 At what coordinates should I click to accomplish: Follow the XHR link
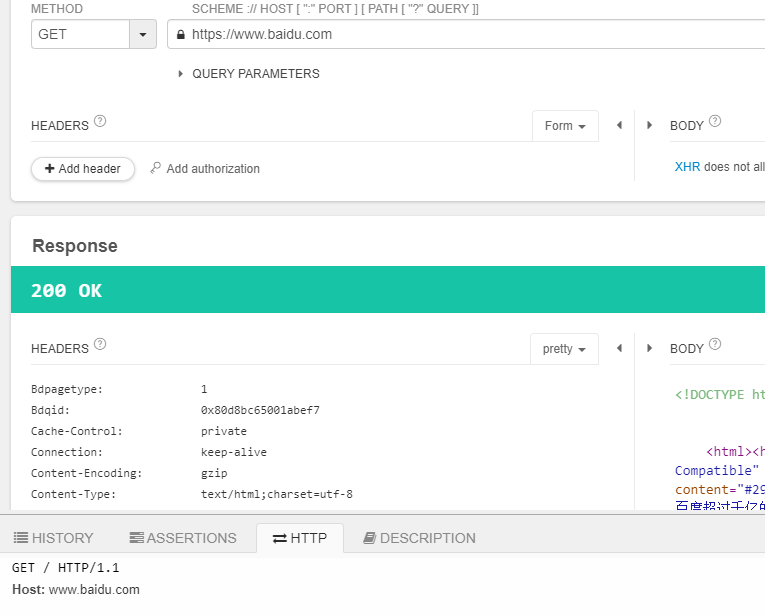pyautogui.click(x=687, y=167)
